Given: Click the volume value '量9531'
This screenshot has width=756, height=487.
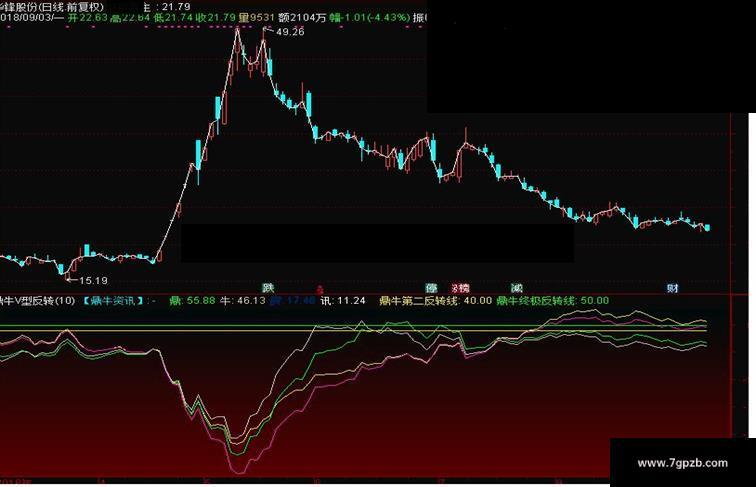Looking at the screenshot, I should (256, 18).
